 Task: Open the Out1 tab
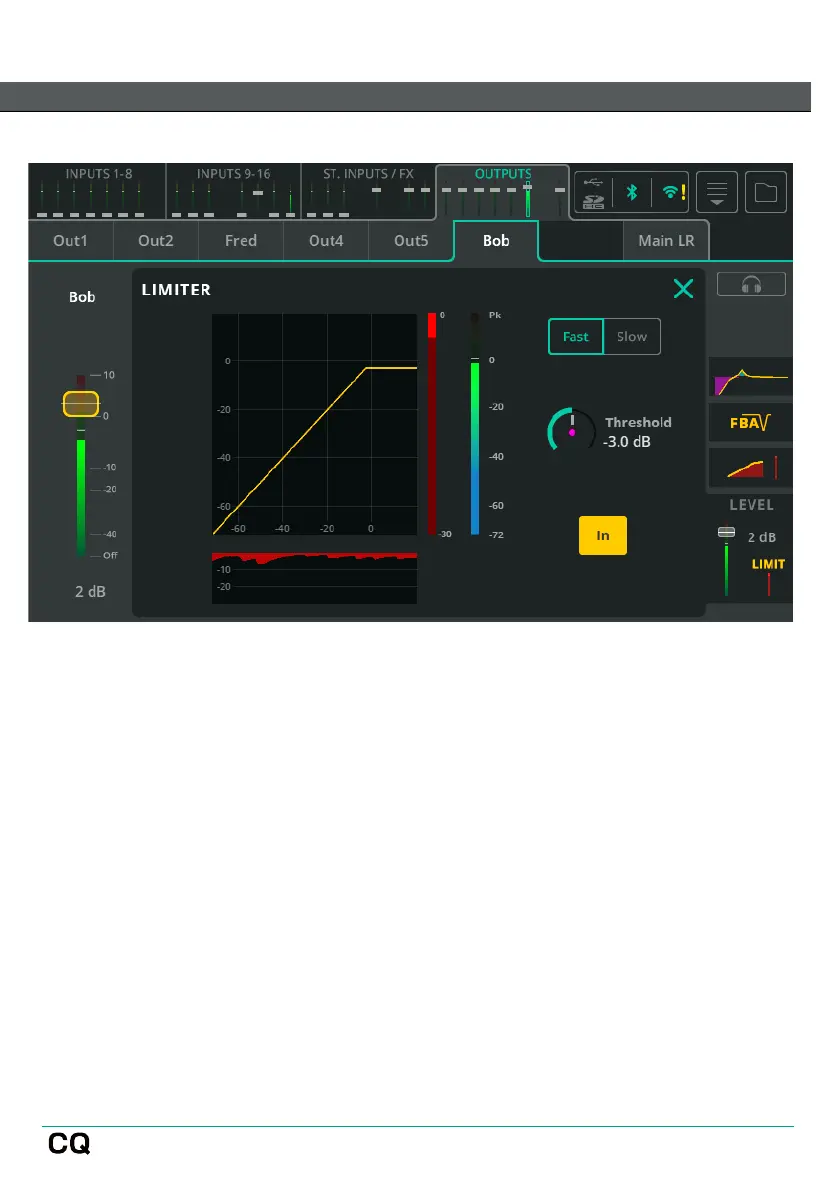coord(71,241)
